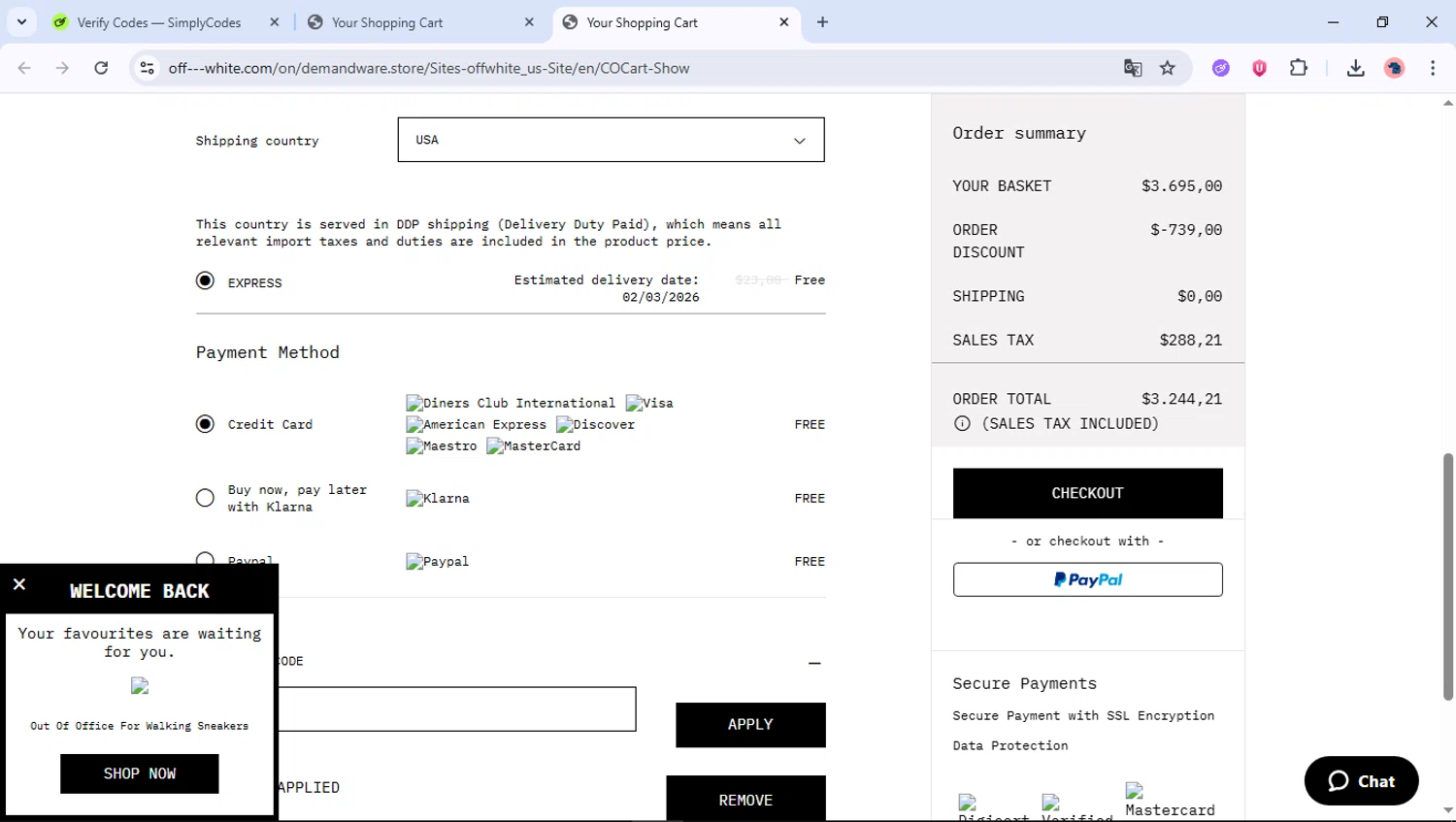Reload the current page
This screenshot has width=1456, height=822.
click(x=101, y=68)
